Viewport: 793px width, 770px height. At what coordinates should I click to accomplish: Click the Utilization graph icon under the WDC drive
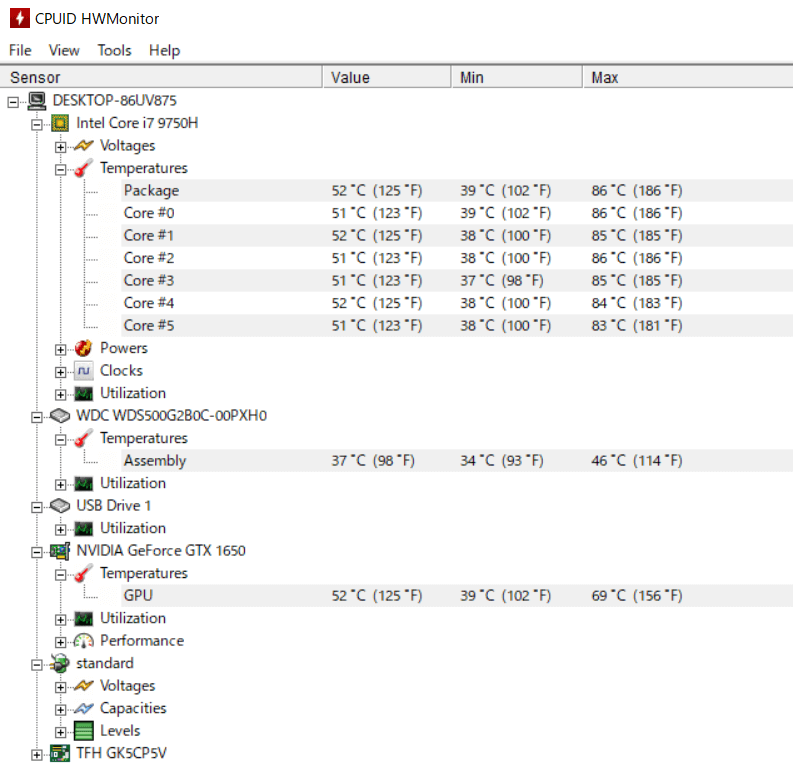[83, 483]
